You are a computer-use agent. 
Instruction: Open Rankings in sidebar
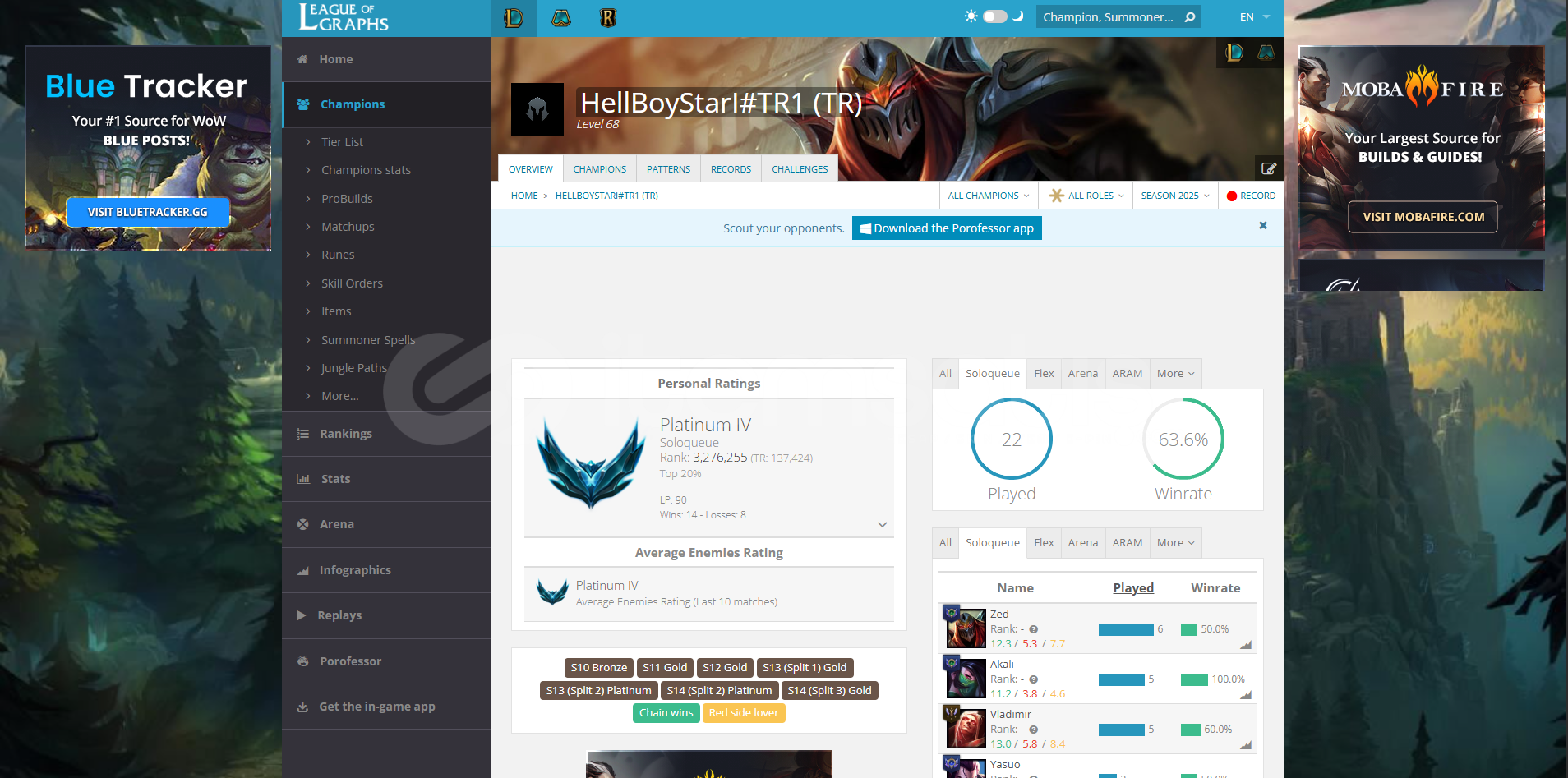click(x=386, y=434)
